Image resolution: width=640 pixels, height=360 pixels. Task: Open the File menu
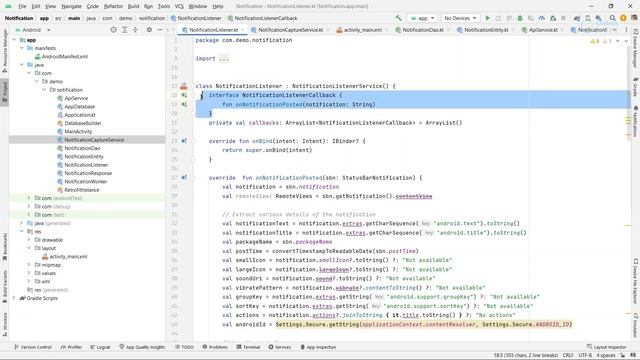22,6
